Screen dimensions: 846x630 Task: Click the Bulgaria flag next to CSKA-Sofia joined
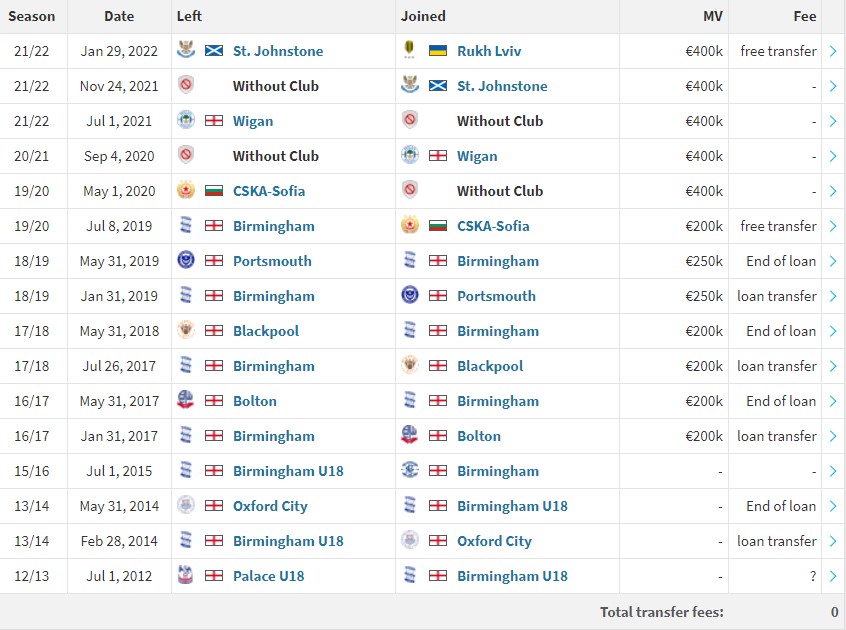click(438, 225)
